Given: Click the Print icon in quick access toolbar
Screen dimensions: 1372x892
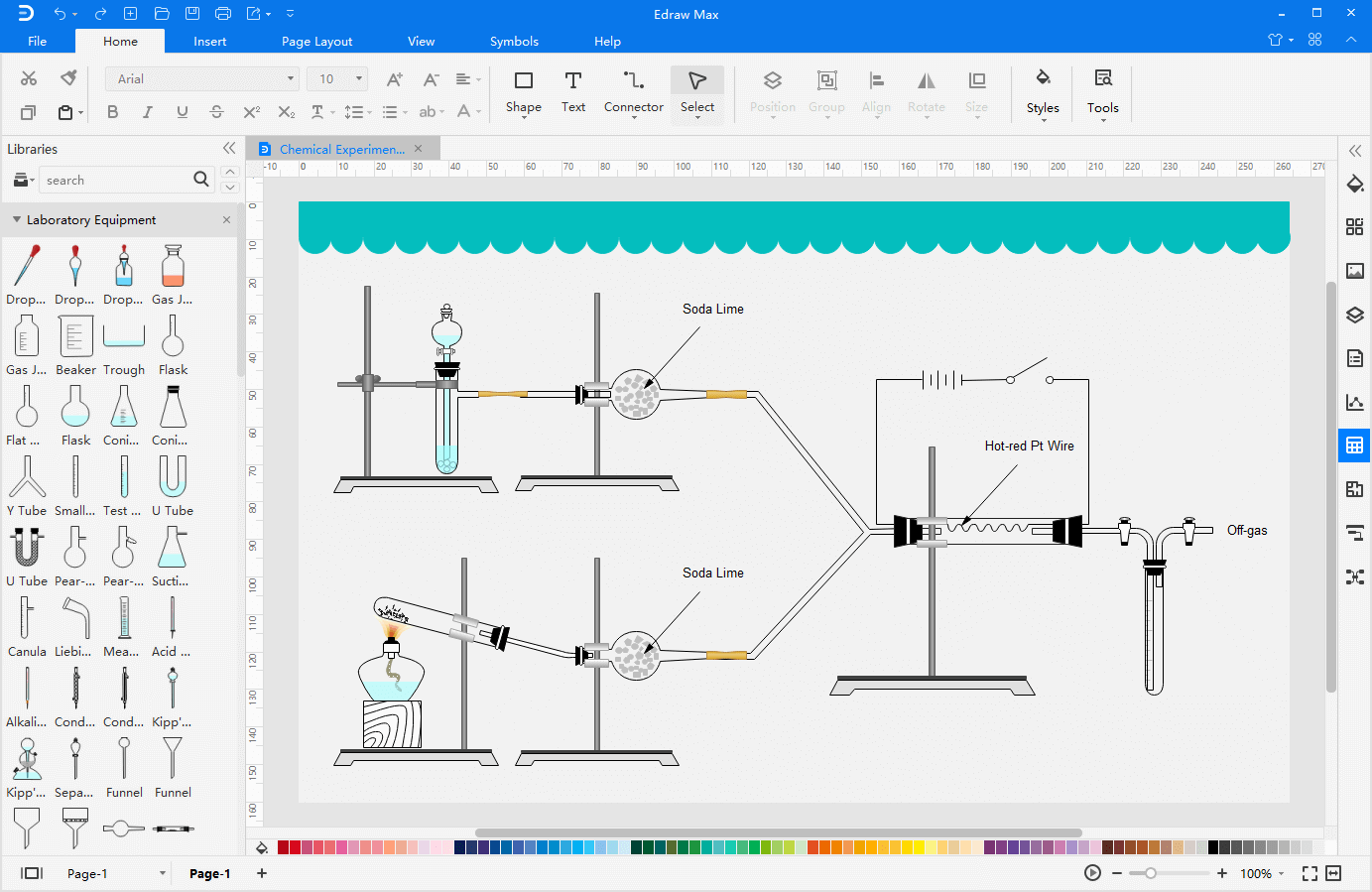Looking at the screenshot, I should (222, 13).
